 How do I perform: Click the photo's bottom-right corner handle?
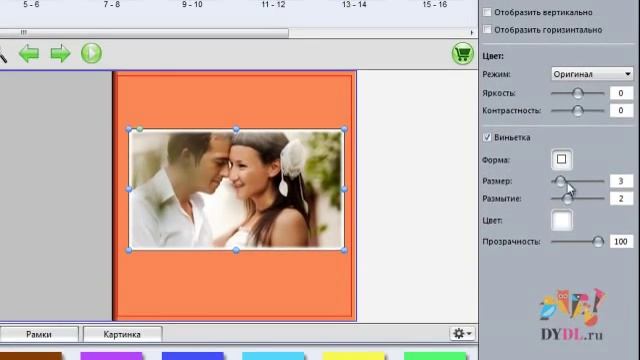coord(344,250)
